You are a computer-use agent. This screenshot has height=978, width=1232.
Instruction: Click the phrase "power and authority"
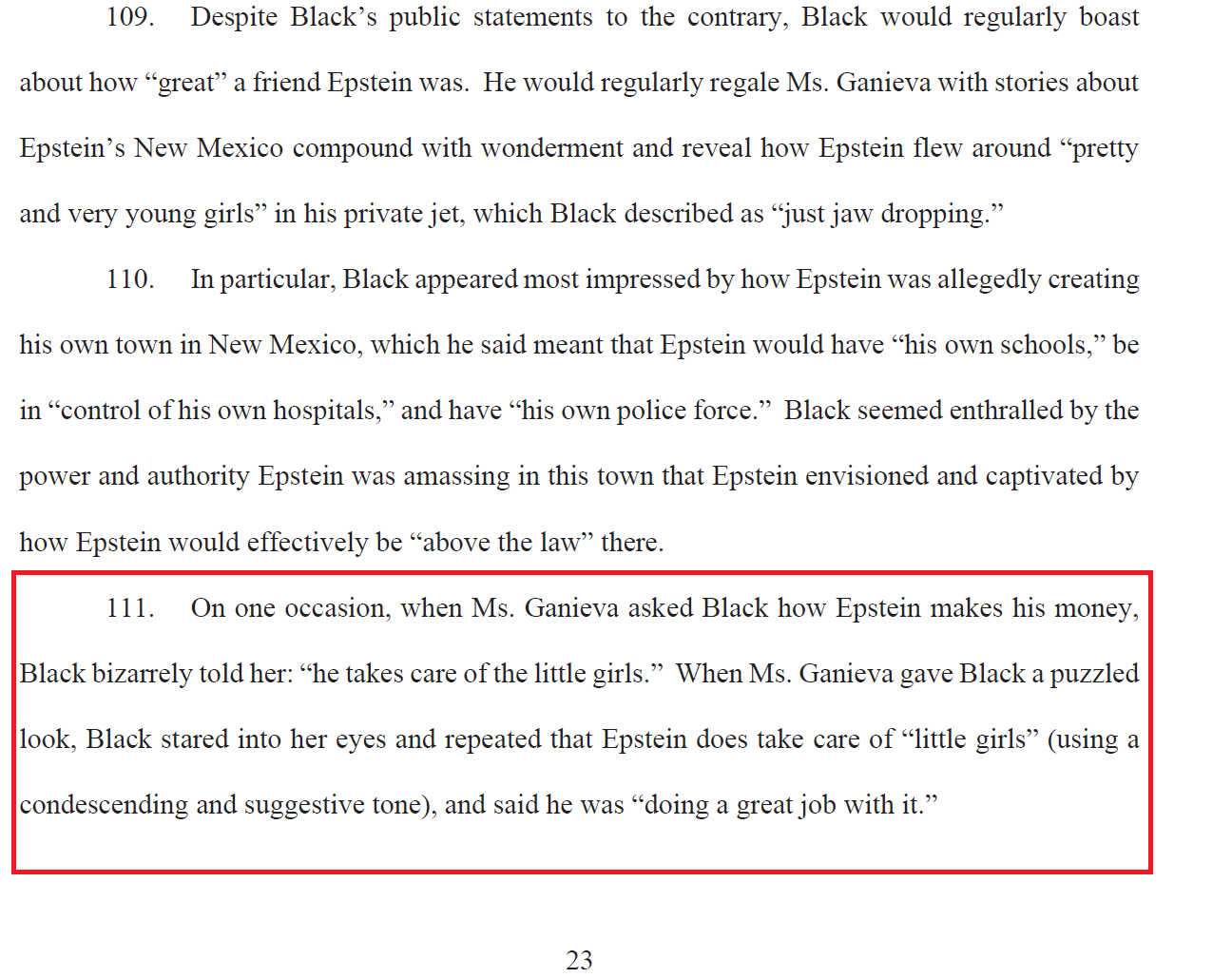[x=134, y=476]
